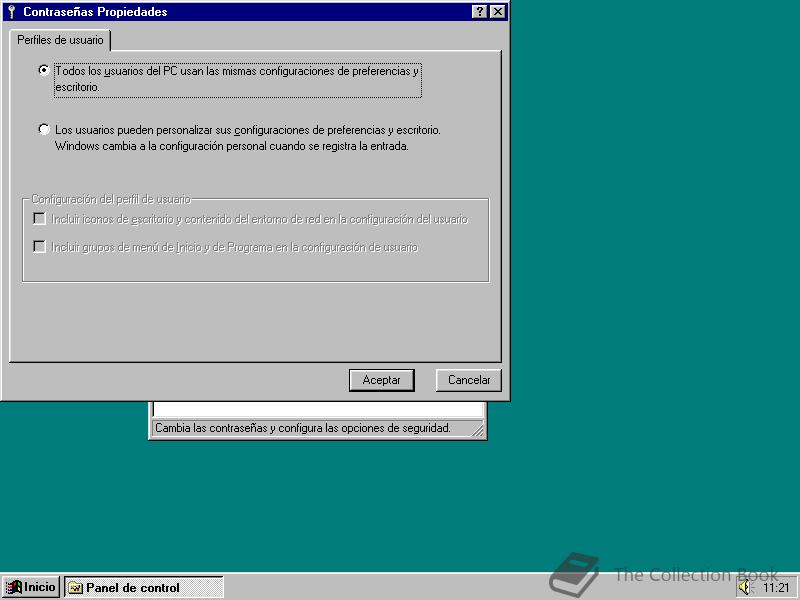Close the Contraseñas Propiedades dialog
Image resolution: width=800 pixels, height=600 pixels.
tap(497, 12)
